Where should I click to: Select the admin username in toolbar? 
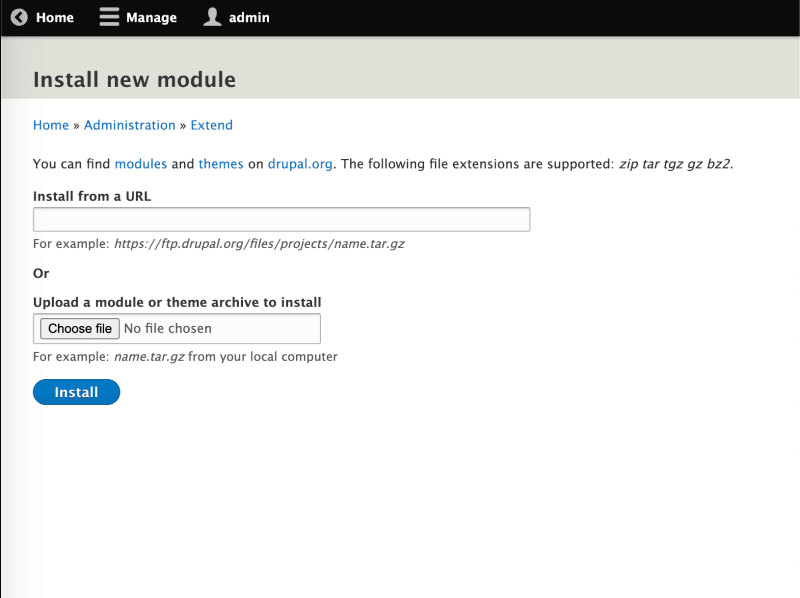[249, 17]
